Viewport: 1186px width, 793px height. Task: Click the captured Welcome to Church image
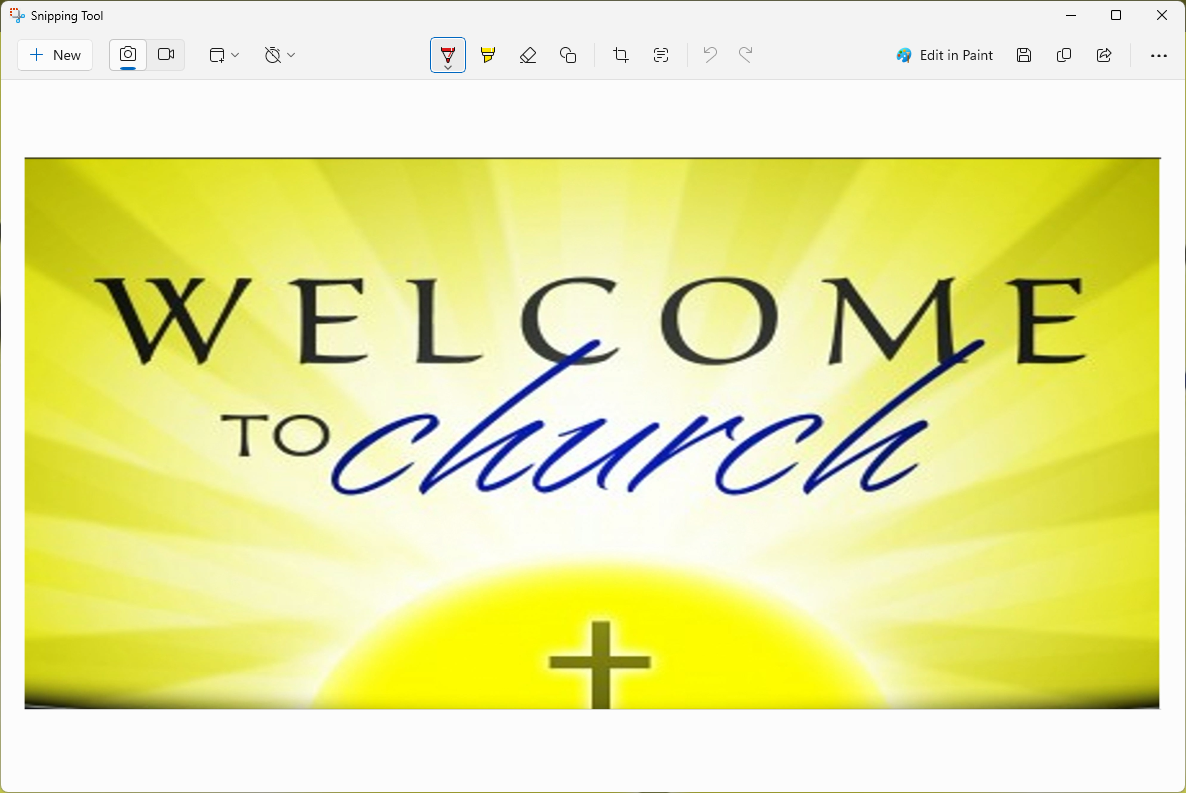(x=592, y=433)
